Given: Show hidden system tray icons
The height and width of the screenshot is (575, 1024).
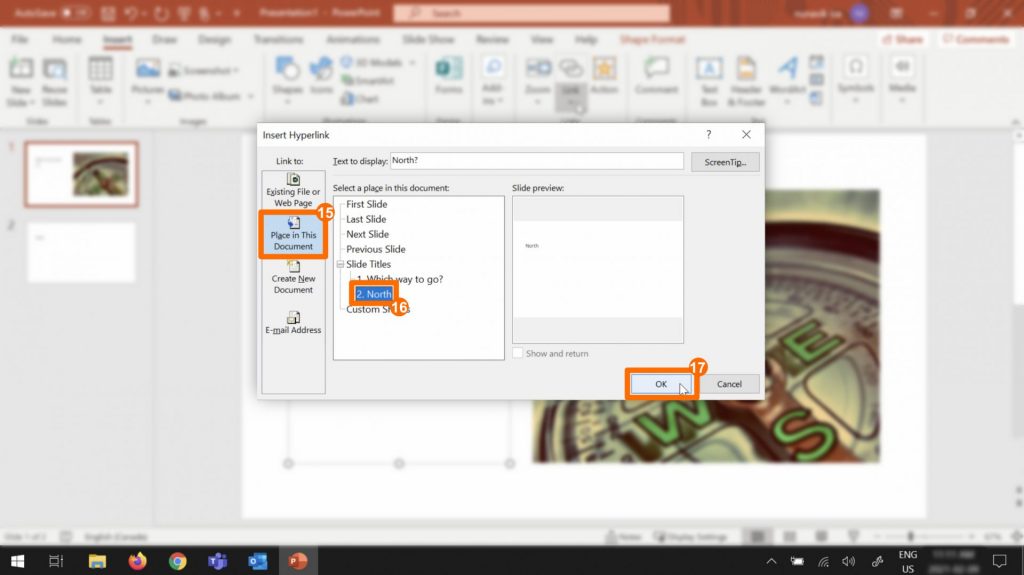Looking at the screenshot, I should coord(770,561).
